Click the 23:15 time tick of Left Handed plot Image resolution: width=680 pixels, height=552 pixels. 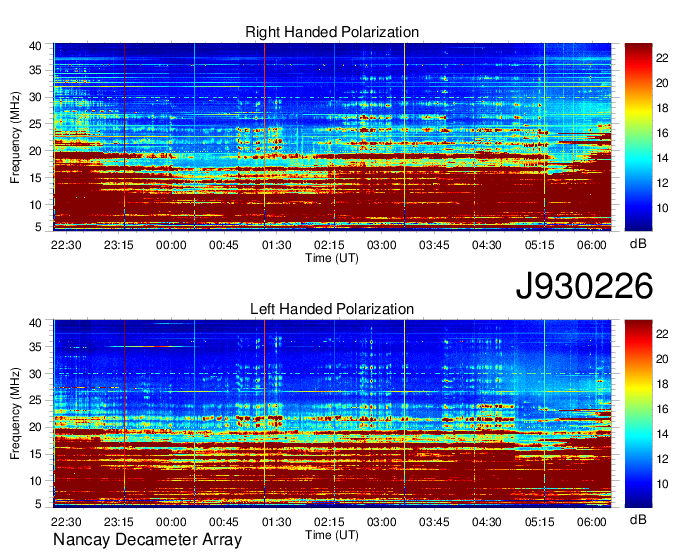[x=118, y=522]
